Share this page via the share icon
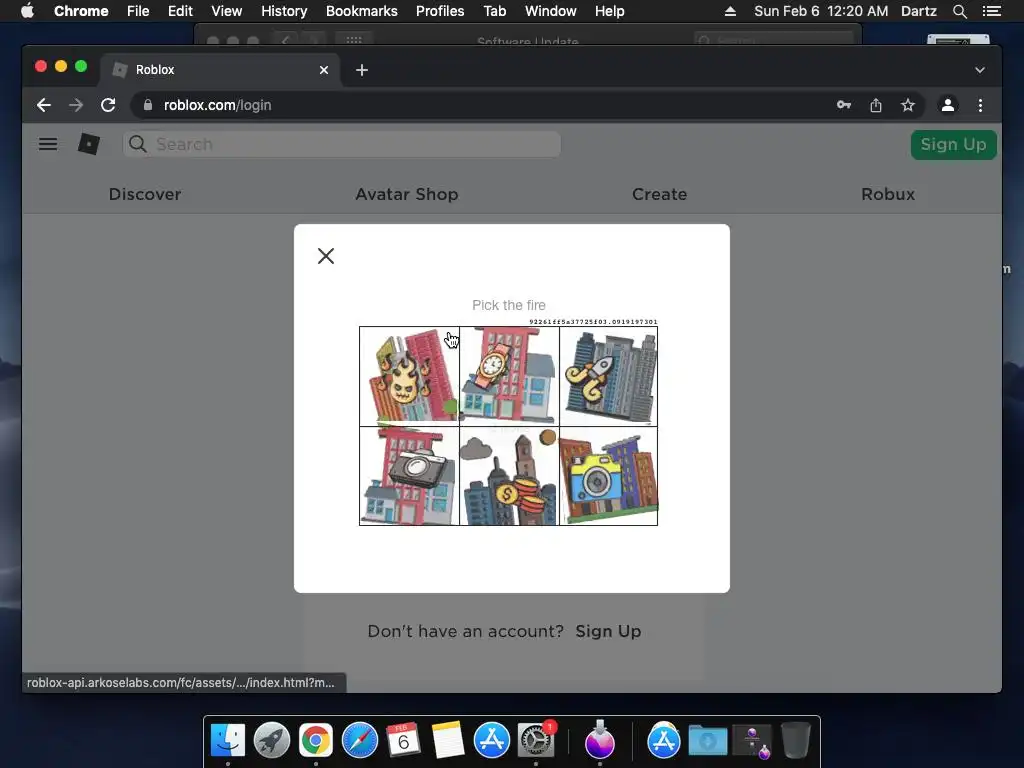Screen dimensions: 1024x768 [876, 105]
